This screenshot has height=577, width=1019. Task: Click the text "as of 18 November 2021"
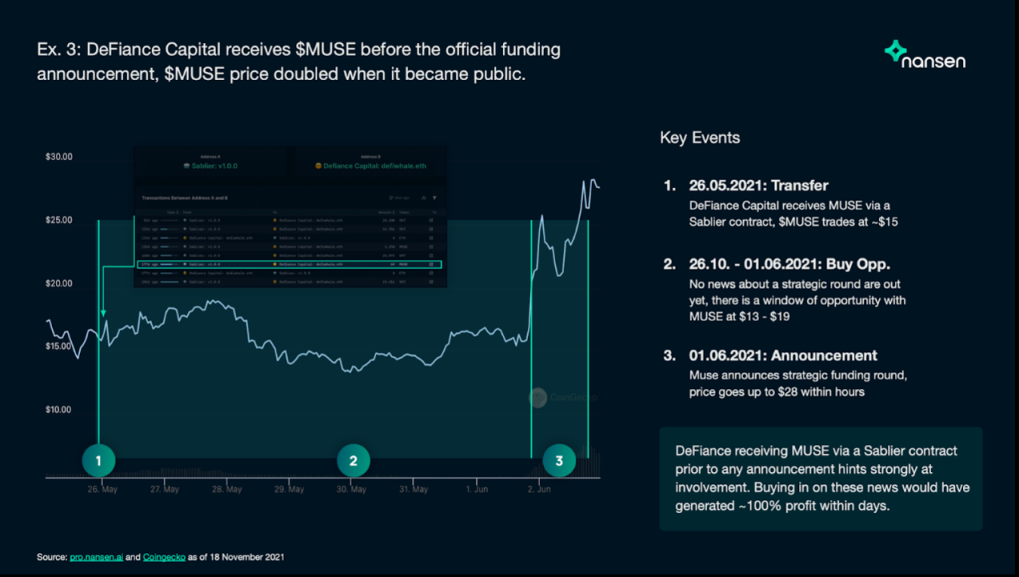pos(236,557)
